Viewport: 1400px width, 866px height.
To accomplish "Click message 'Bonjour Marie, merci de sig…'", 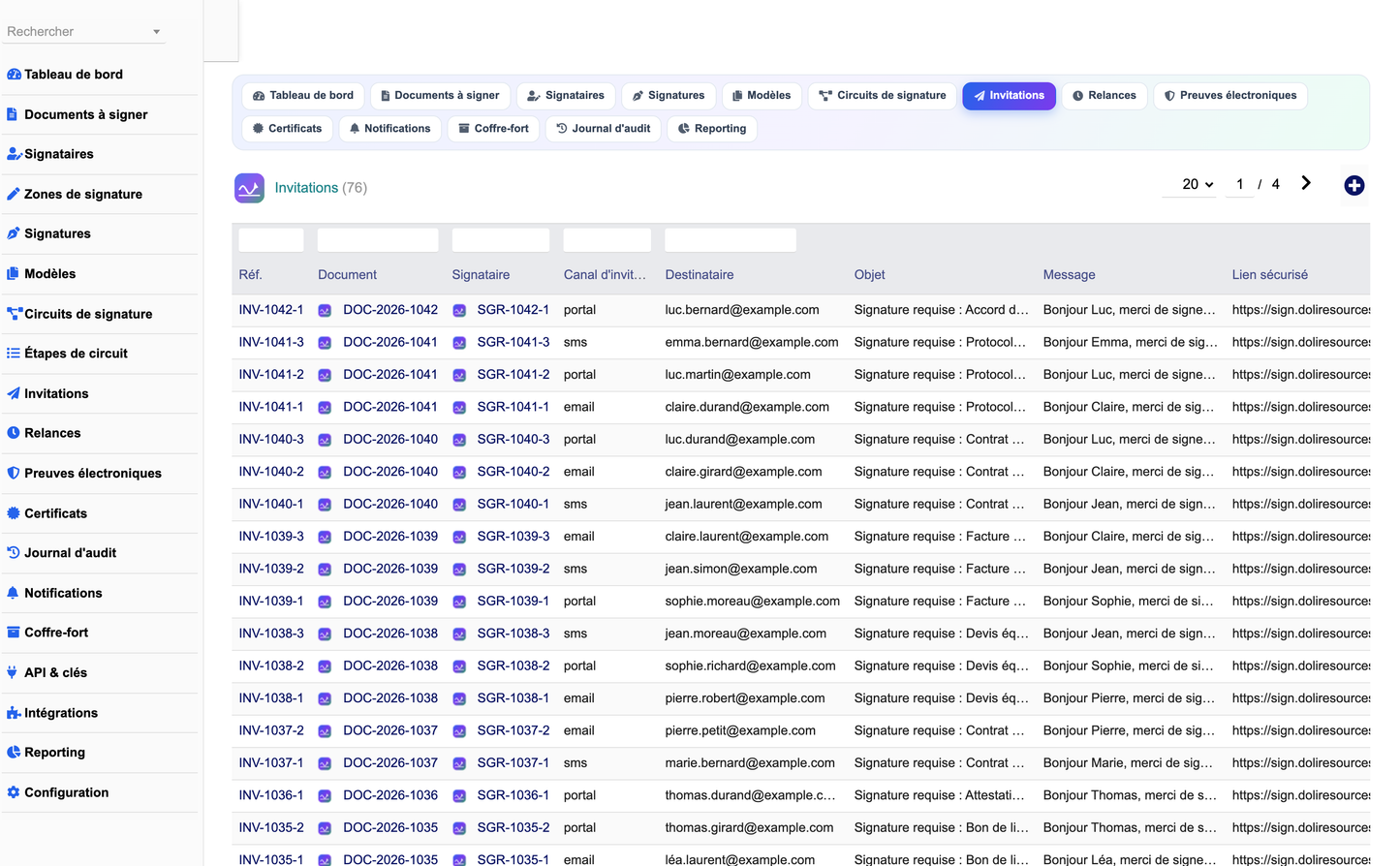I will pos(1128,762).
